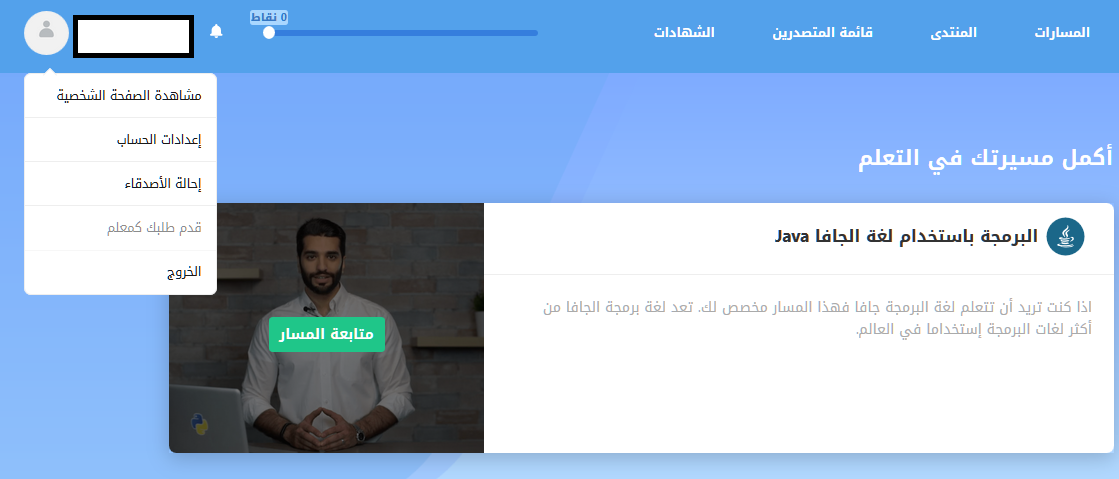The height and width of the screenshot is (479, 1119).
Task: Click the points progress slider handle
Action: pos(268,33)
